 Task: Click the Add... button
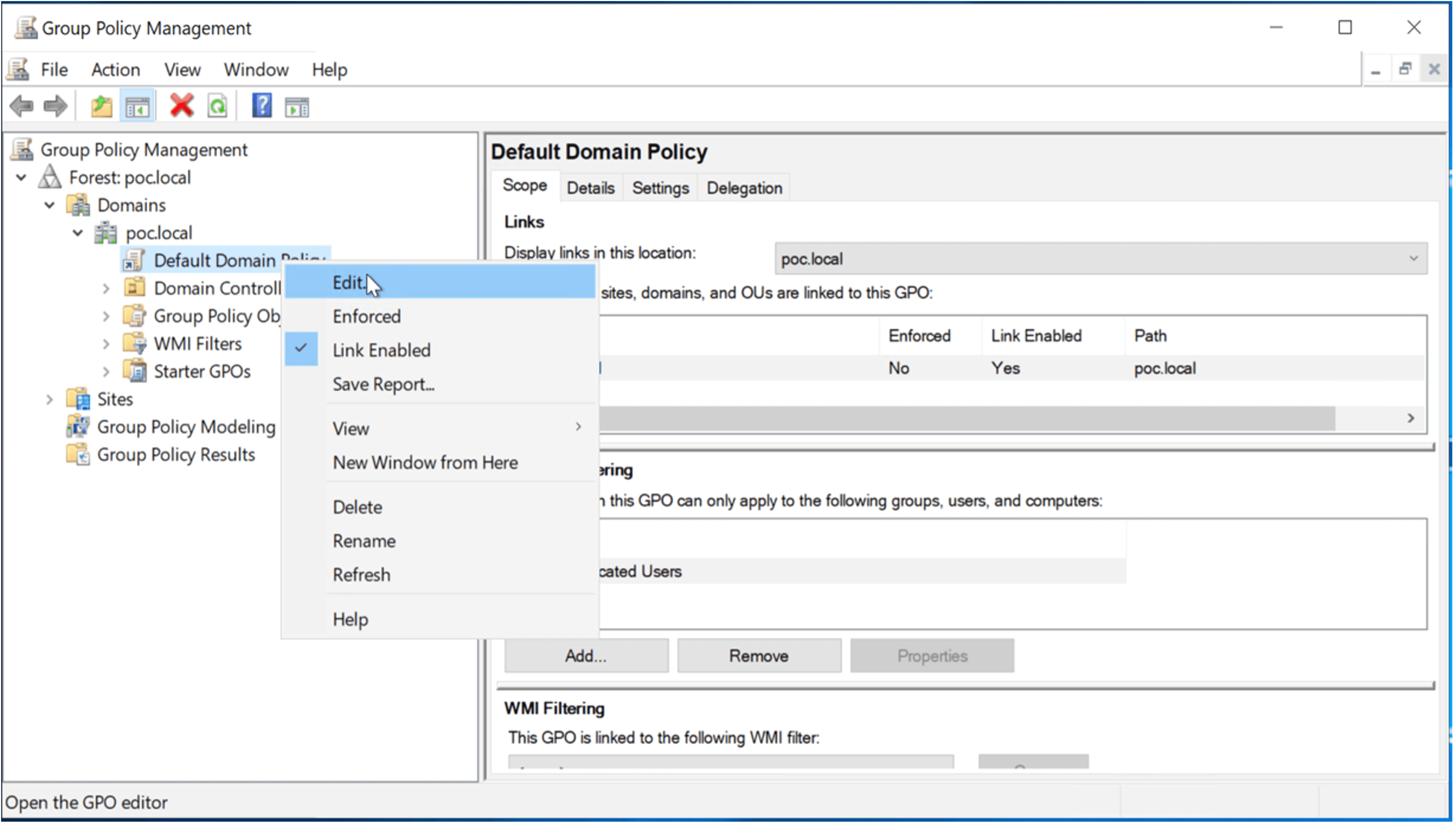coord(586,655)
